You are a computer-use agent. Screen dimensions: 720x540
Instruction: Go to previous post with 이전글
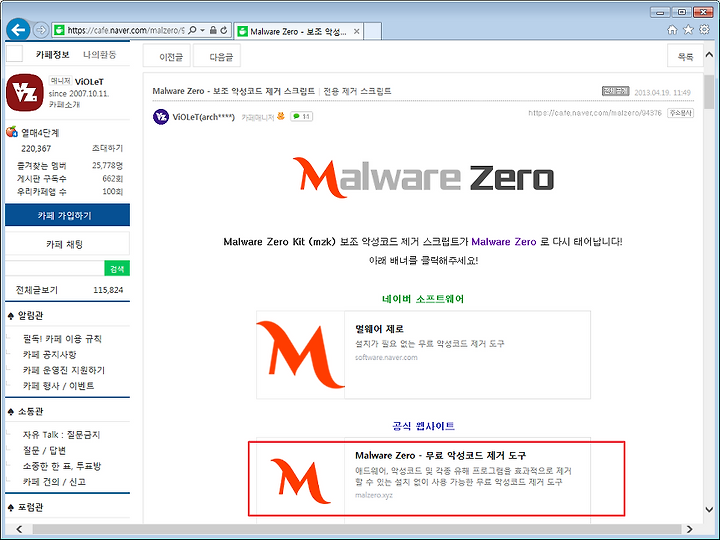click(x=167, y=56)
